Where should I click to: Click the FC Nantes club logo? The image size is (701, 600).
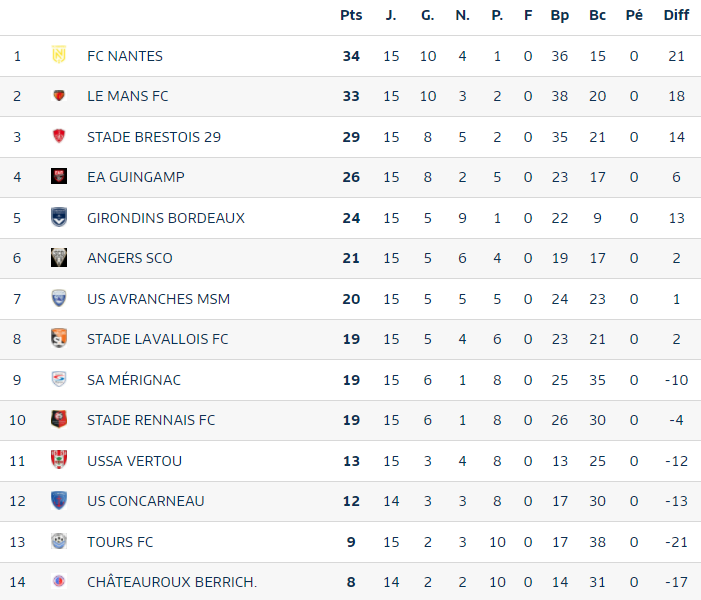coord(59,55)
